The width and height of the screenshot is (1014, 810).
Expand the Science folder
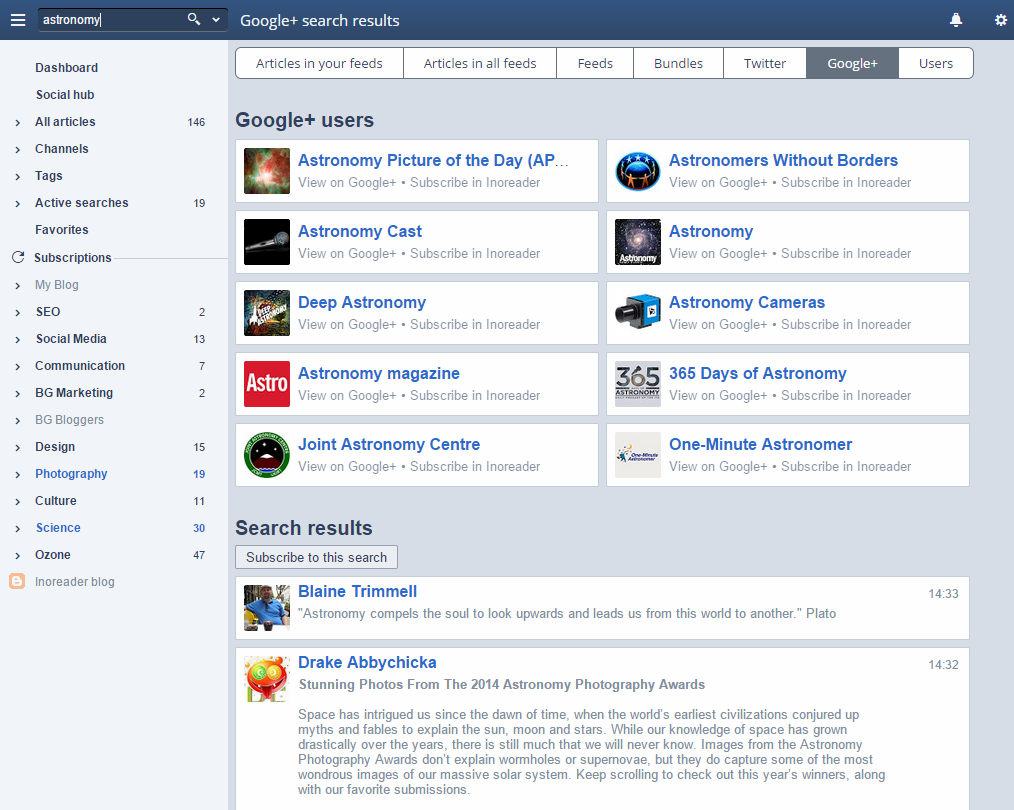(x=17, y=529)
